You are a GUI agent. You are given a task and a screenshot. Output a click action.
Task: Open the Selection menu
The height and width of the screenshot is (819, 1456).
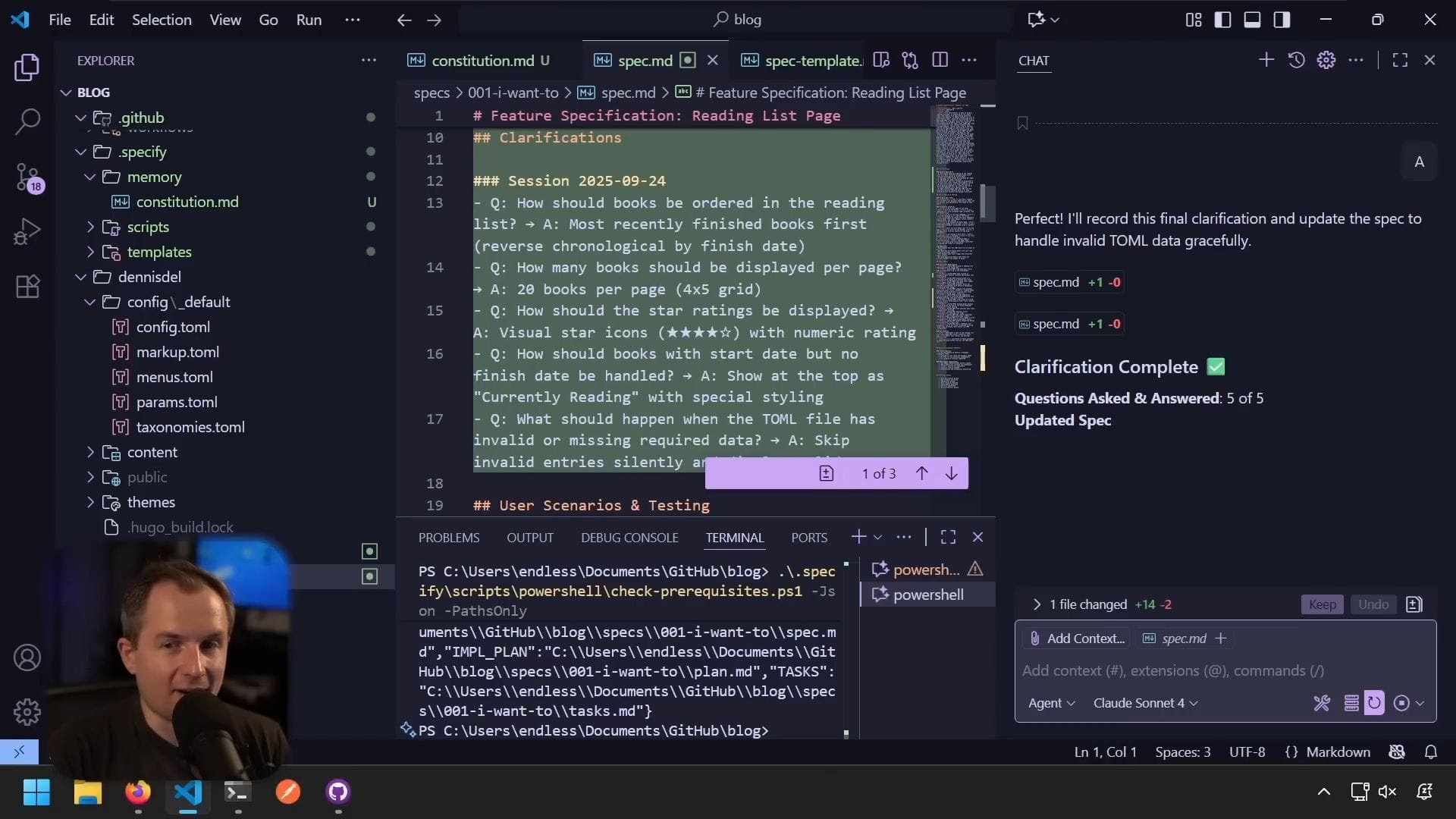click(x=162, y=20)
